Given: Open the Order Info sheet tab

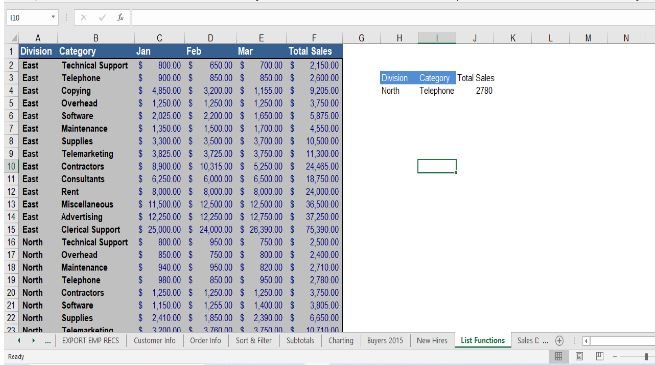Looking at the screenshot, I should point(205,340).
